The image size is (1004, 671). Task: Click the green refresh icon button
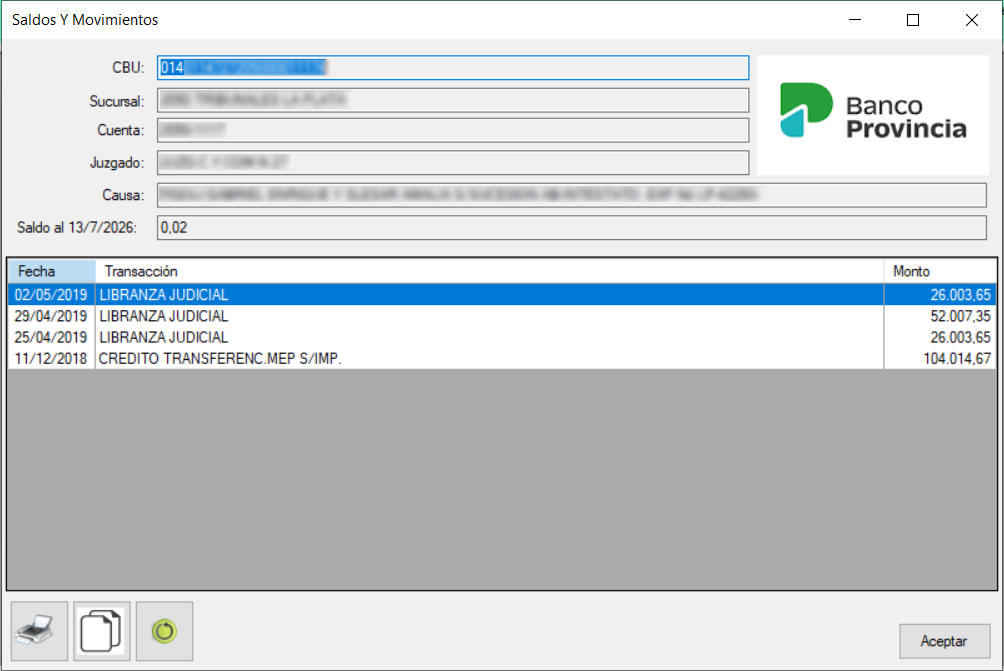pyautogui.click(x=165, y=631)
